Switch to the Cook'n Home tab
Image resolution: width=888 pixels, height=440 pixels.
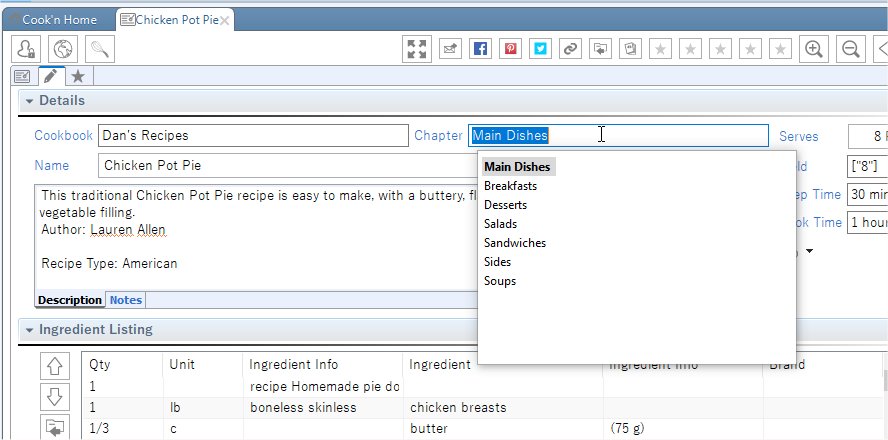click(58, 19)
